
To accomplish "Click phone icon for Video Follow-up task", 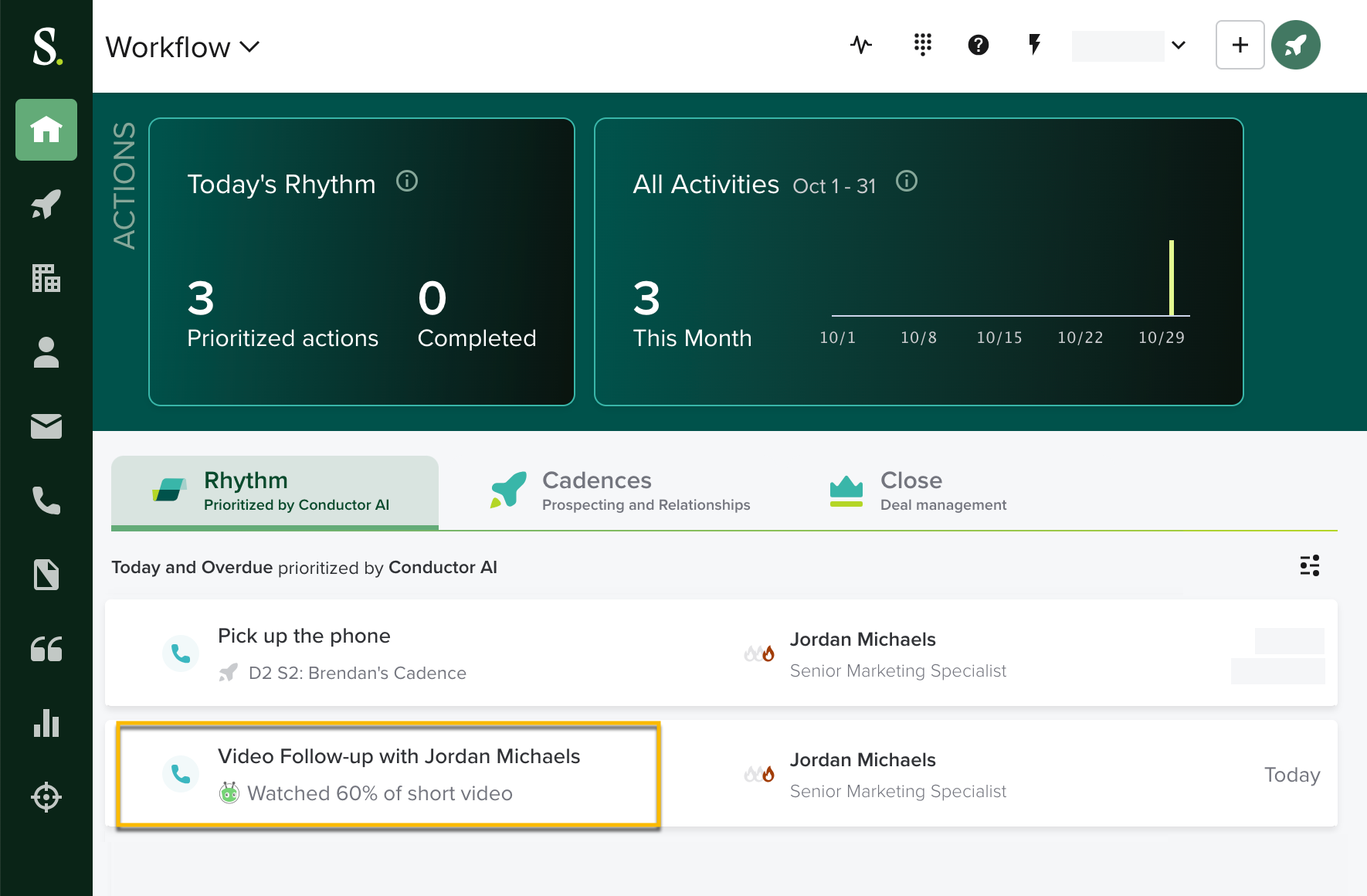I will point(181,774).
